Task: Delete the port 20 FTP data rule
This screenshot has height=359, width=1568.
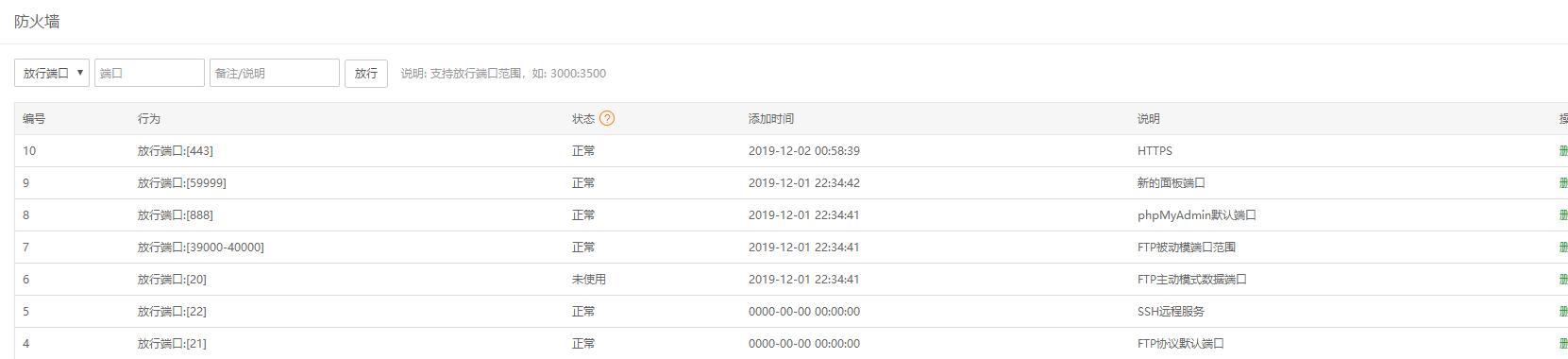Action: click(1563, 280)
